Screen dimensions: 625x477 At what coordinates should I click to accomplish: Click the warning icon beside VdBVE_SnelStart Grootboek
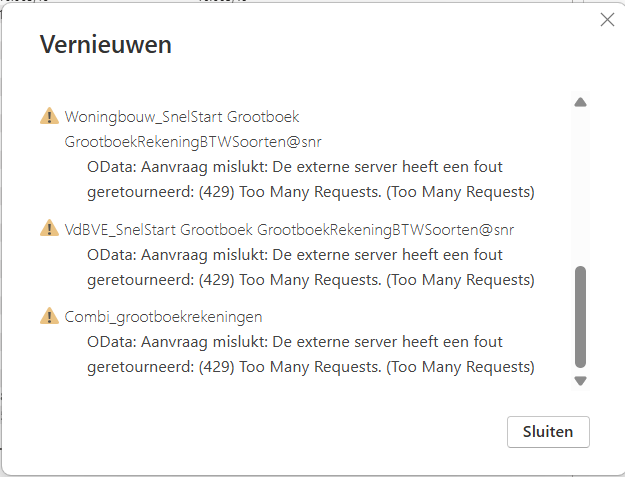(49, 229)
